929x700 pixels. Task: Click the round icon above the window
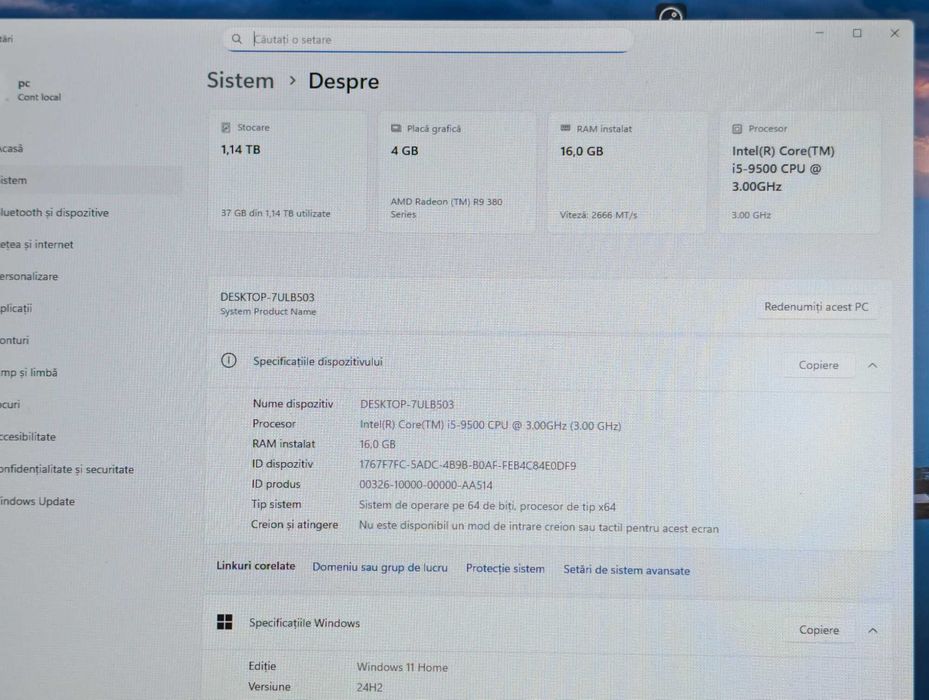coord(671,13)
